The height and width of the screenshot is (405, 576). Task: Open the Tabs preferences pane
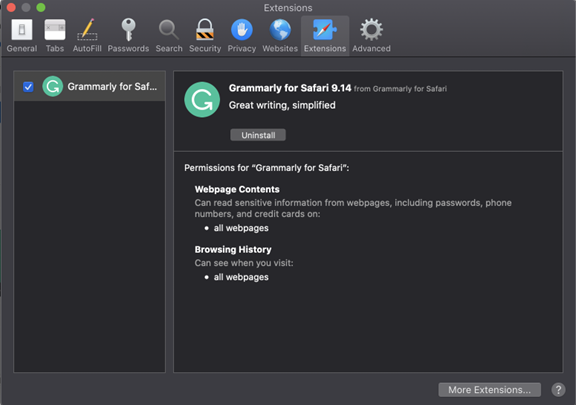55,36
